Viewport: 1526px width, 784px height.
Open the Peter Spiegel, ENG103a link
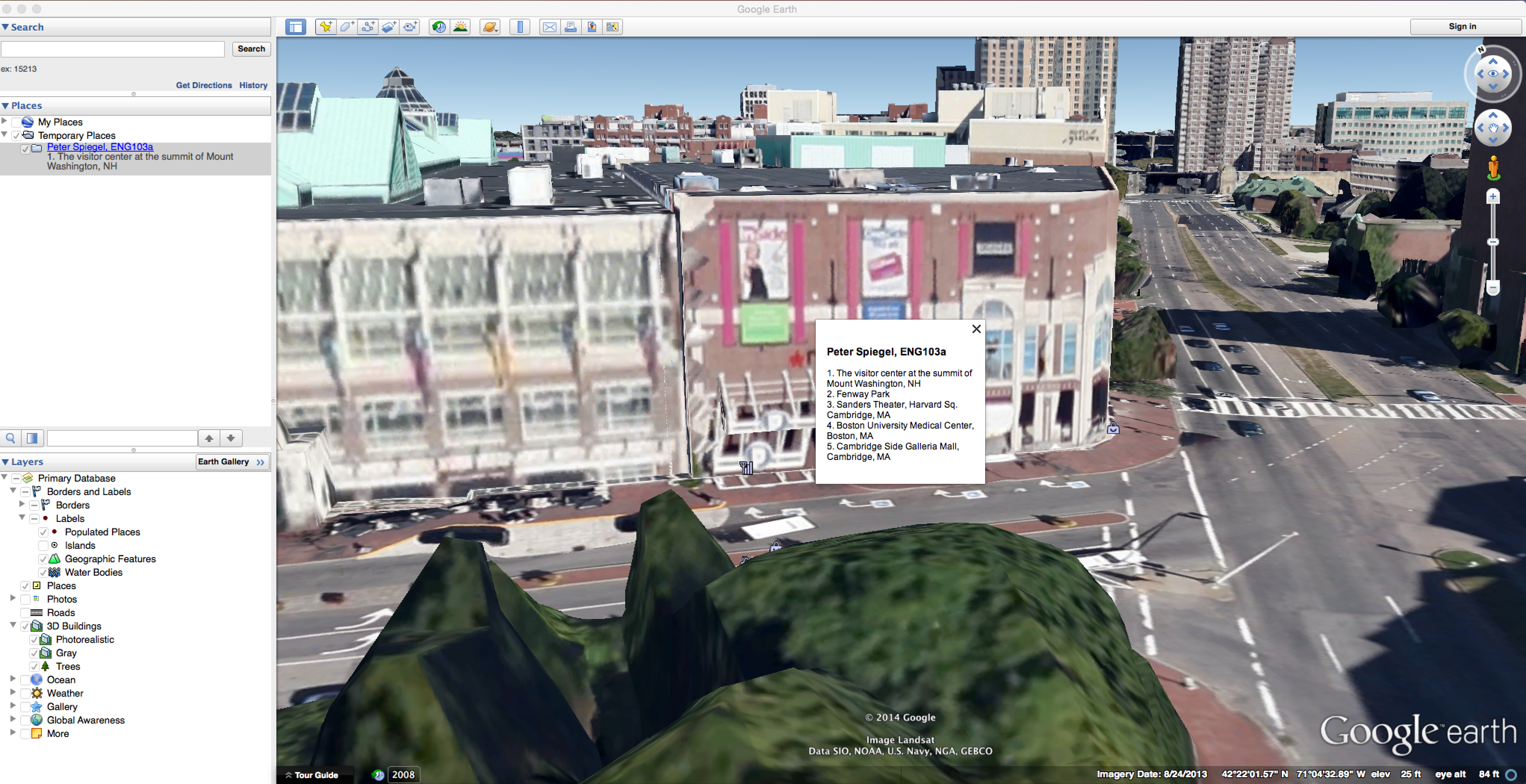coord(100,147)
